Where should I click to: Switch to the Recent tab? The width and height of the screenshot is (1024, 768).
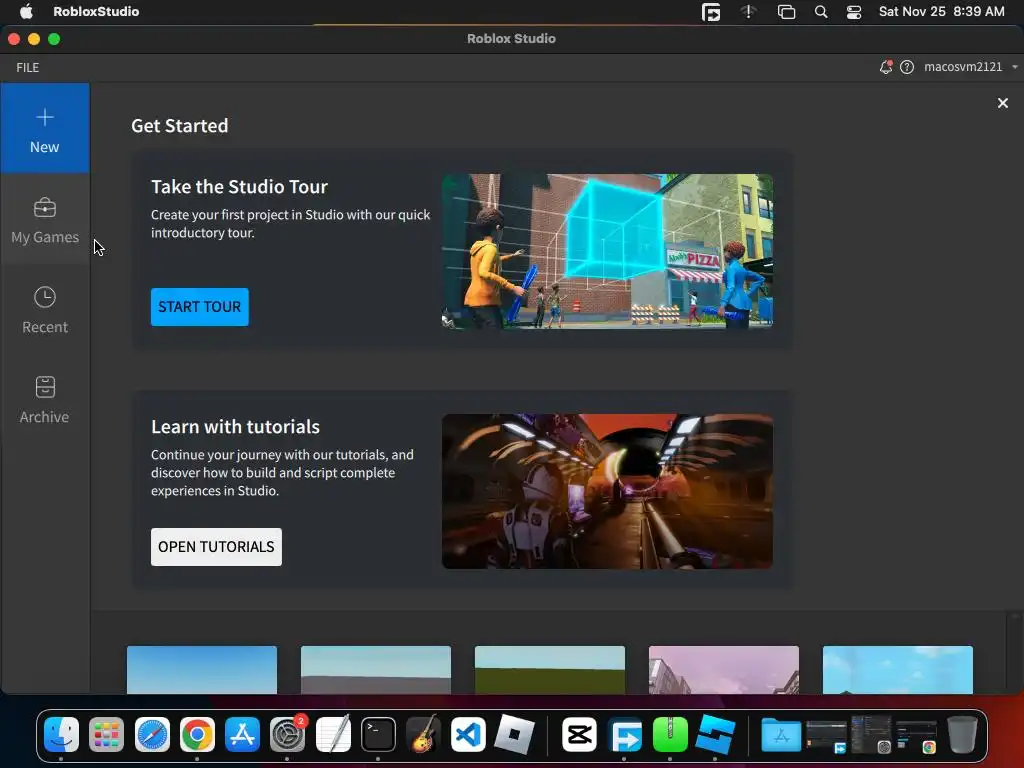[x=44, y=310]
